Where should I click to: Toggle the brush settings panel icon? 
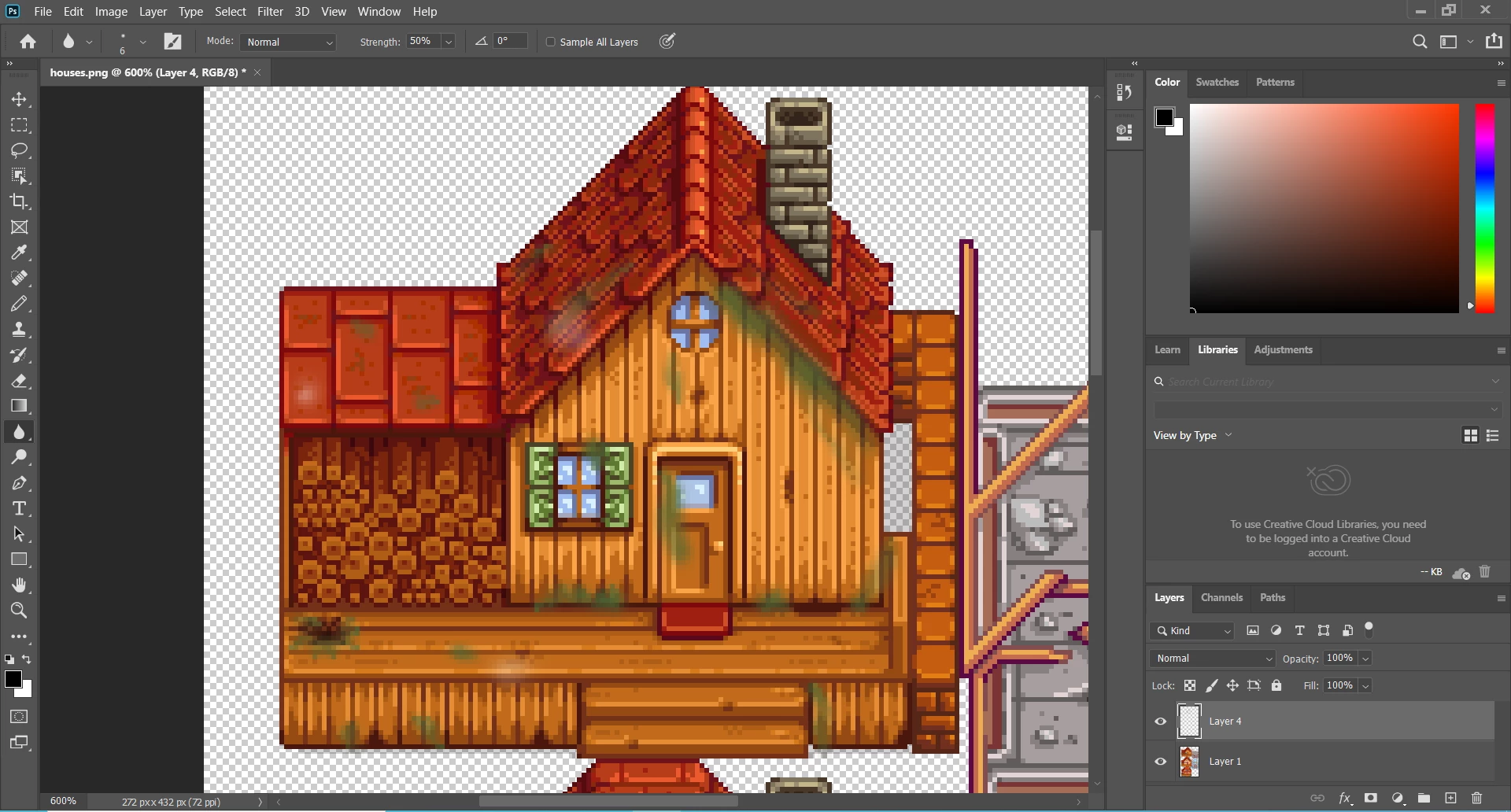click(x=172, y=42)
